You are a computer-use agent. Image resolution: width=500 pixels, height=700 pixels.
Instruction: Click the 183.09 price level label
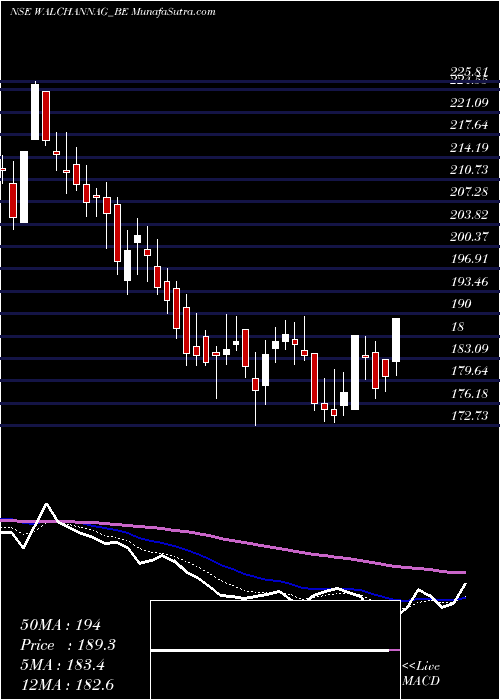(469, 348)
